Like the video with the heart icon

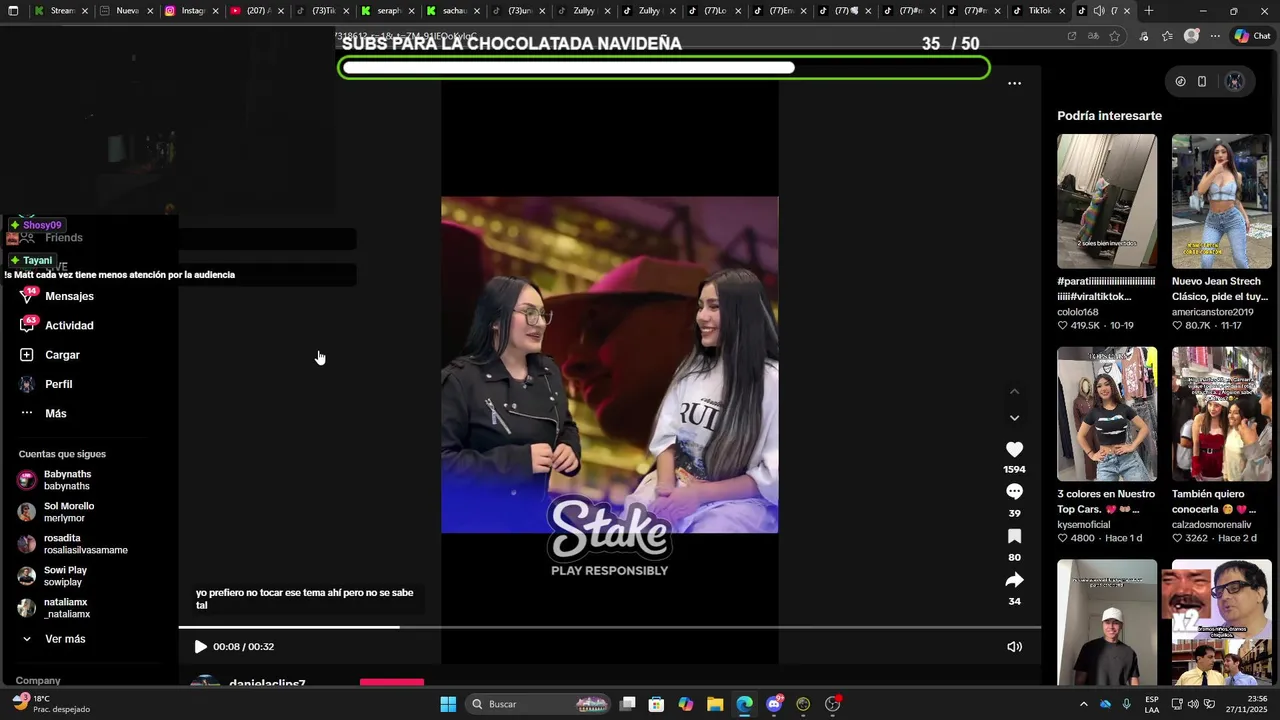(1014, 450)
